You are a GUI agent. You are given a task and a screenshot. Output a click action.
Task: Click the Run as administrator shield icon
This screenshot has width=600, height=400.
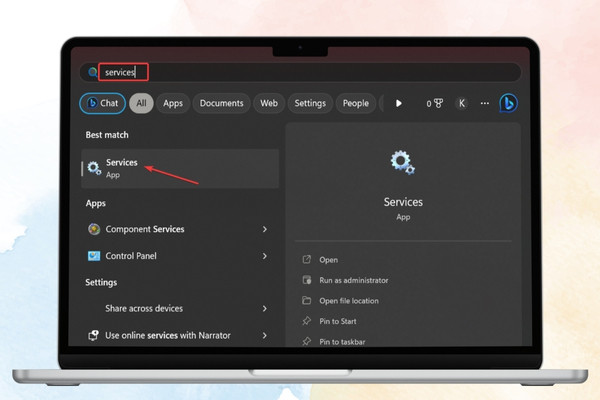tap(307, 280)
